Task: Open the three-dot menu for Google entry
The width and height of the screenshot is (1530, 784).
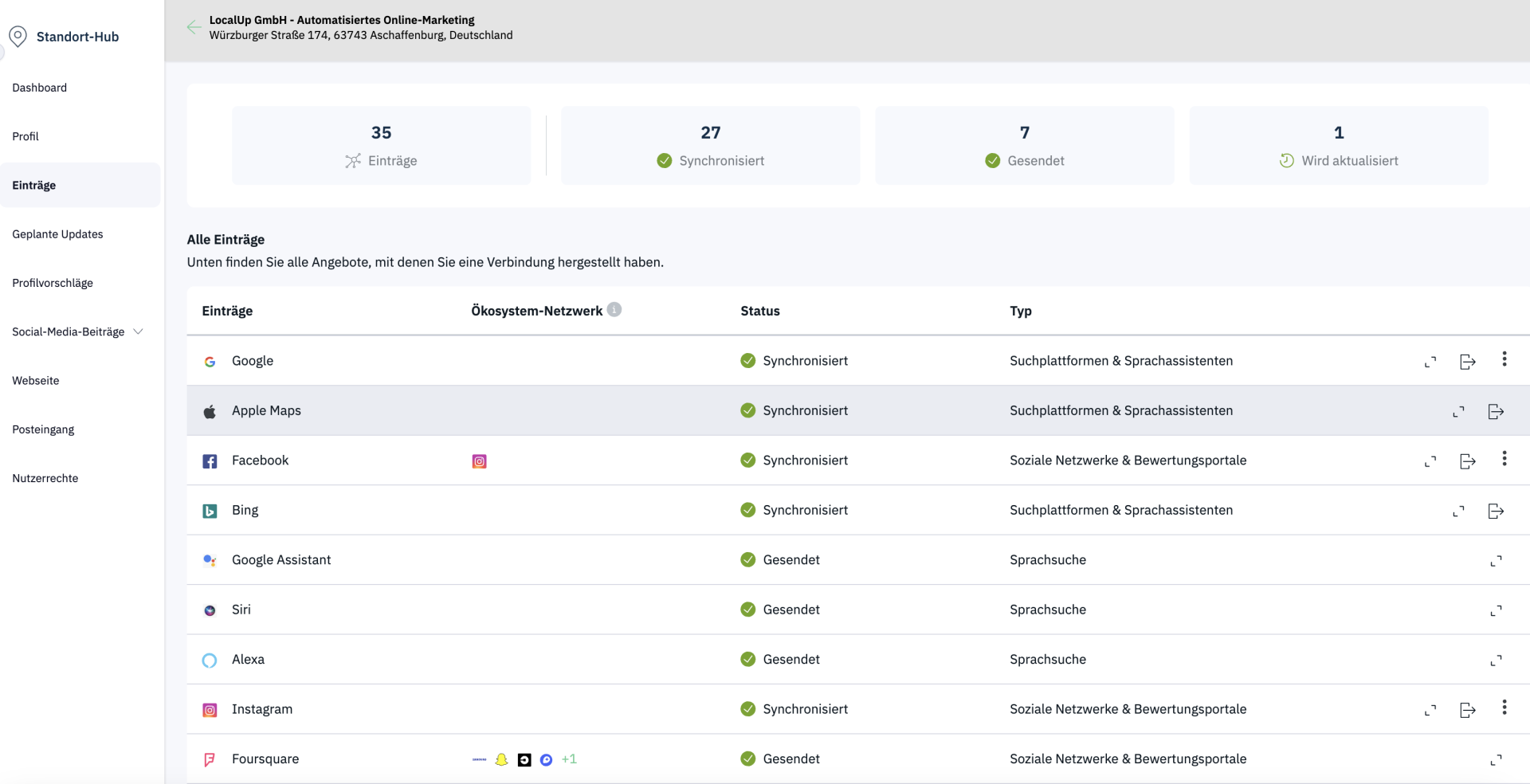Action: point(1504,359)
